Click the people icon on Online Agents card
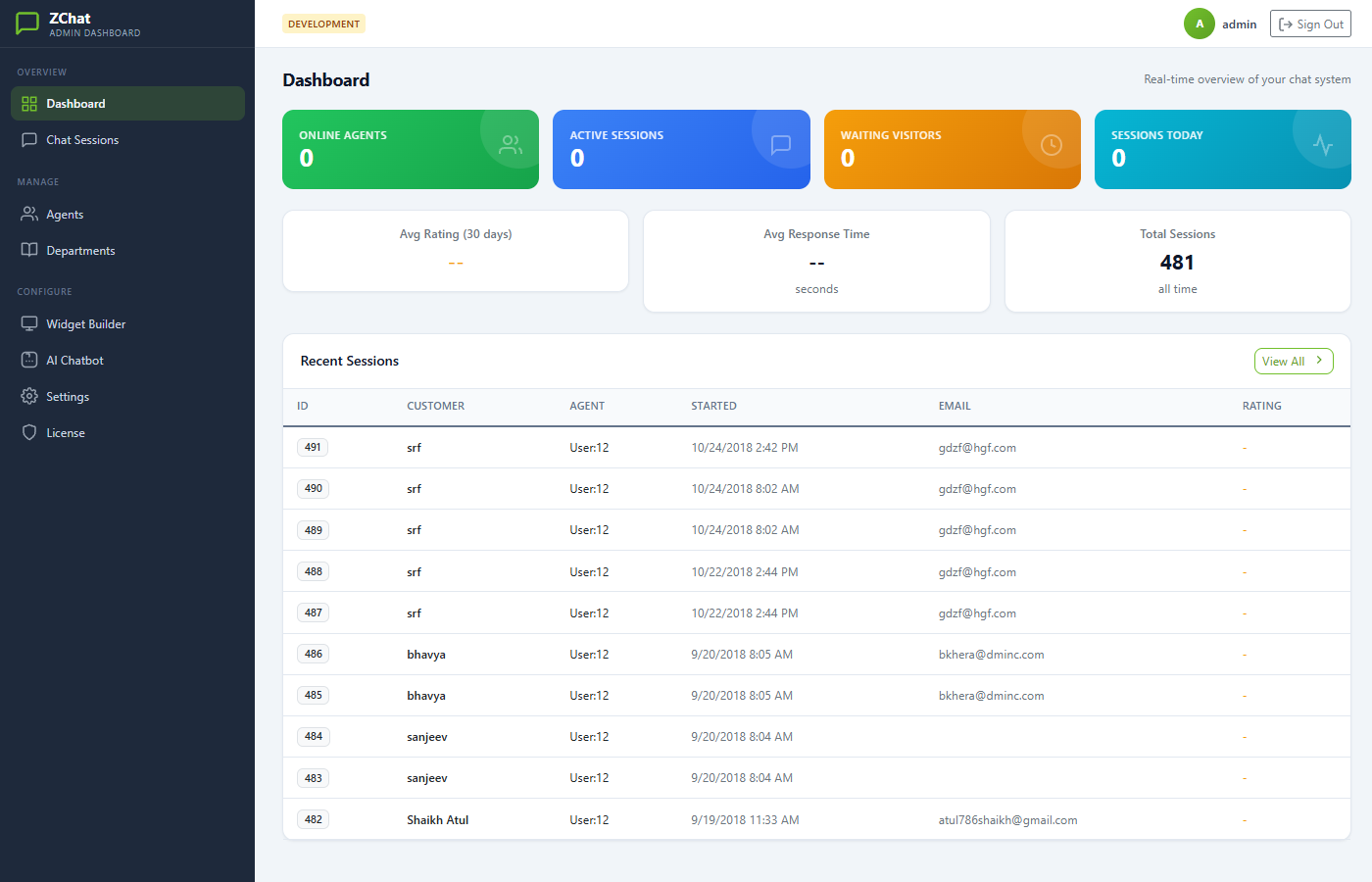 point(510,144)
